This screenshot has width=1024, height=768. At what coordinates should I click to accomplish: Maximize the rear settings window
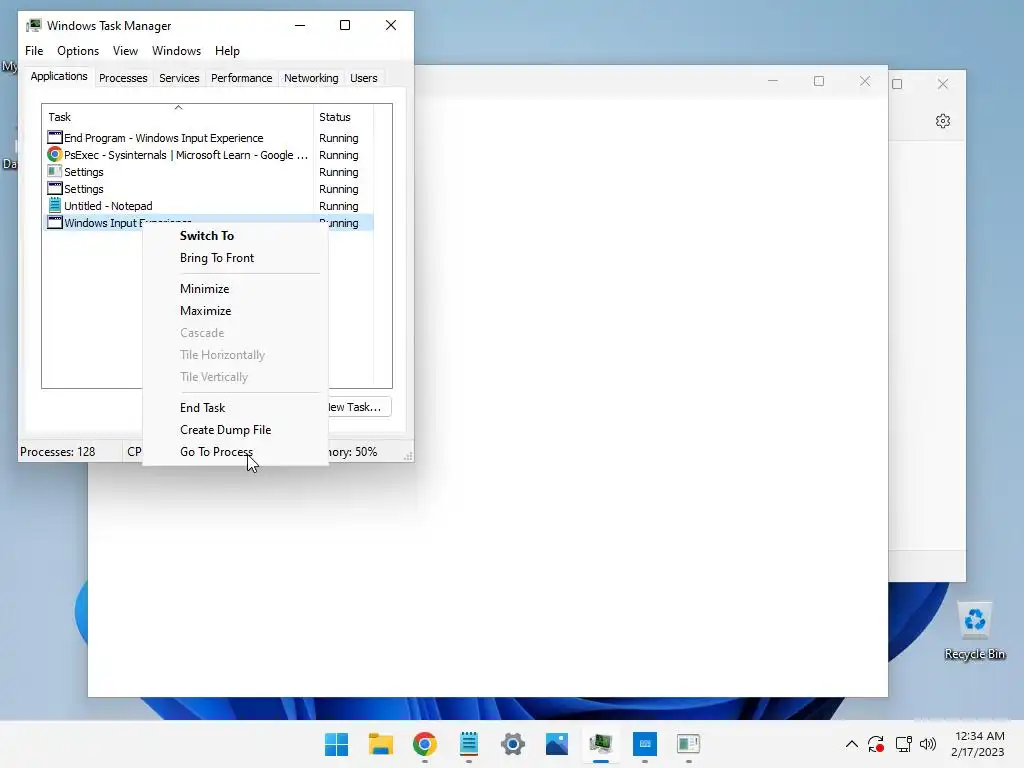[x=897, y=84]
